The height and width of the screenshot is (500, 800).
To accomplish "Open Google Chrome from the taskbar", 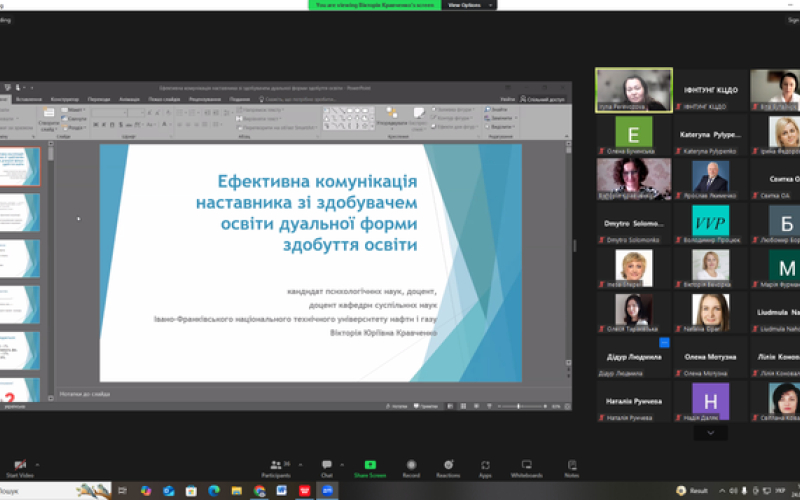I will pyautogui.click(x=259, y=491).
